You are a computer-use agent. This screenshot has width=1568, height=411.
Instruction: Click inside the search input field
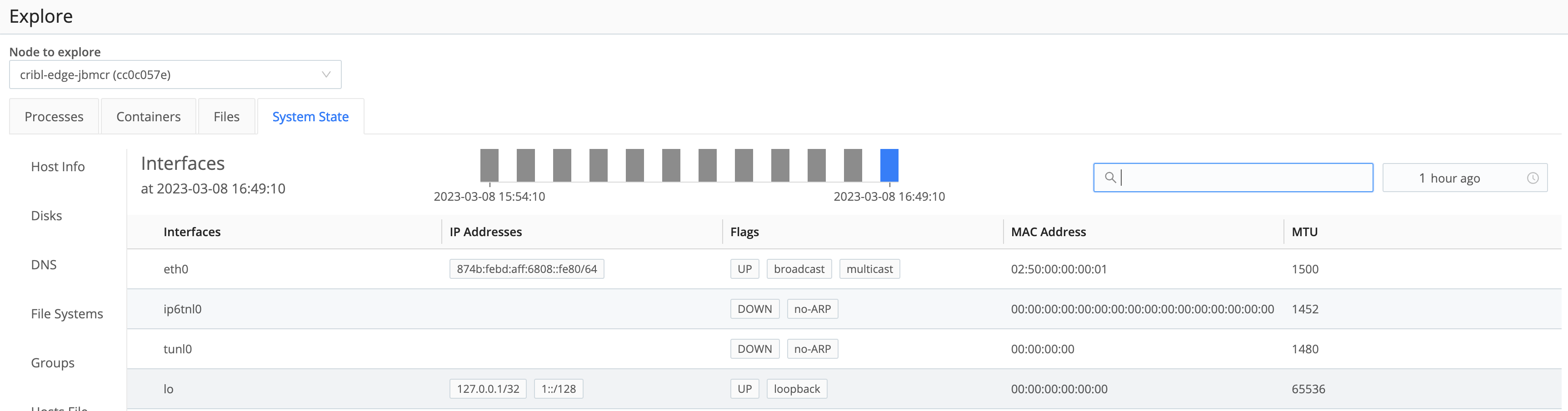click(x=1233, y=178)
